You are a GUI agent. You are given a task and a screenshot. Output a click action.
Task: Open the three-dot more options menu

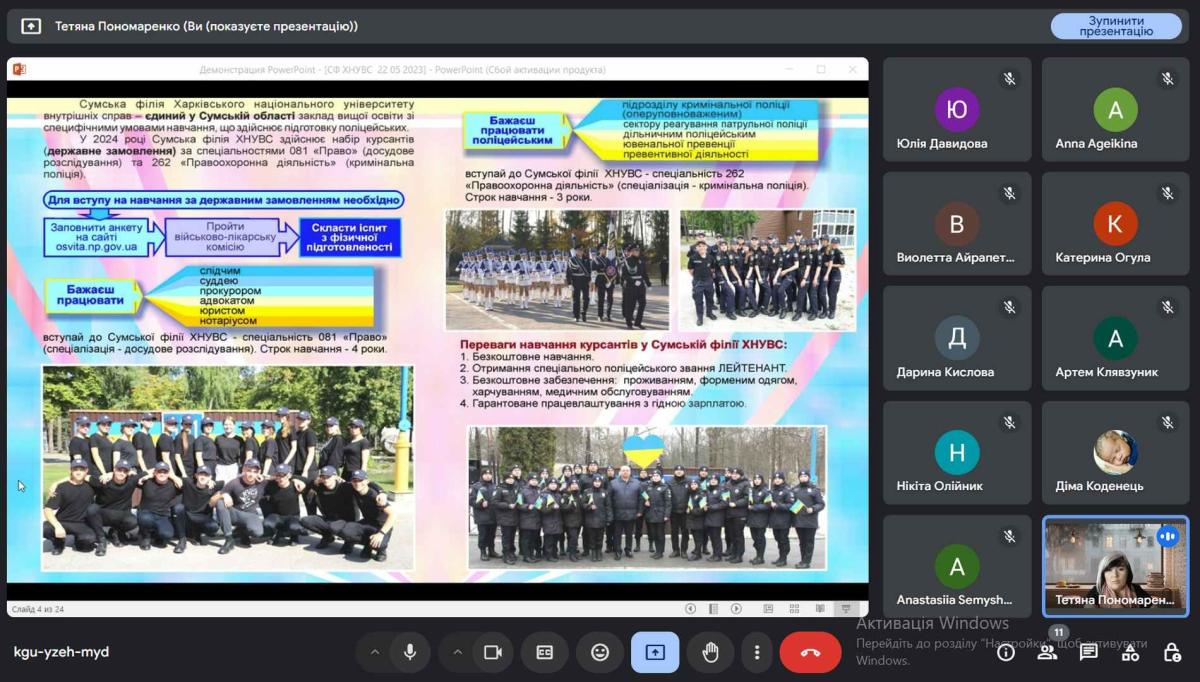point(757,652)
